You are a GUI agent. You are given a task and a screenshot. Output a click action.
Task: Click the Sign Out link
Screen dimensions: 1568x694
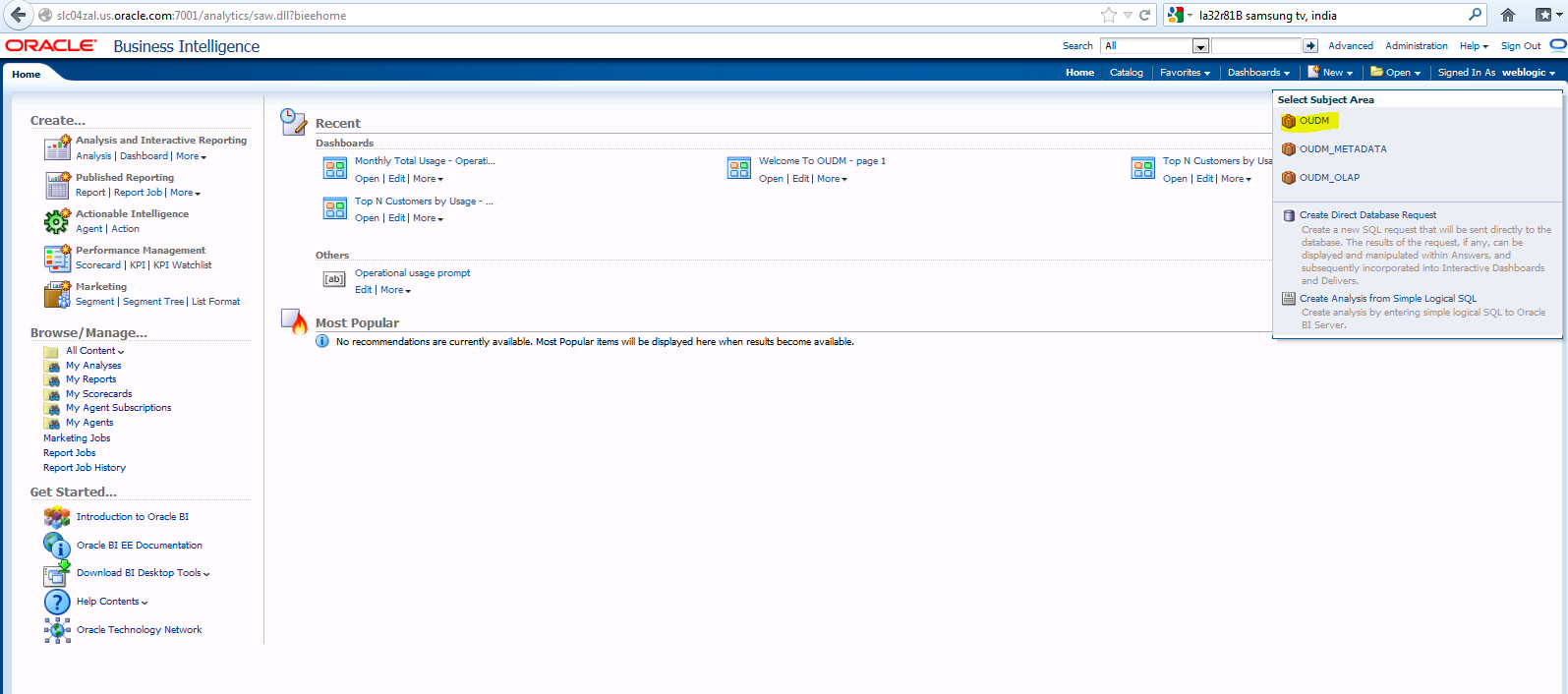coord(1521,46)
